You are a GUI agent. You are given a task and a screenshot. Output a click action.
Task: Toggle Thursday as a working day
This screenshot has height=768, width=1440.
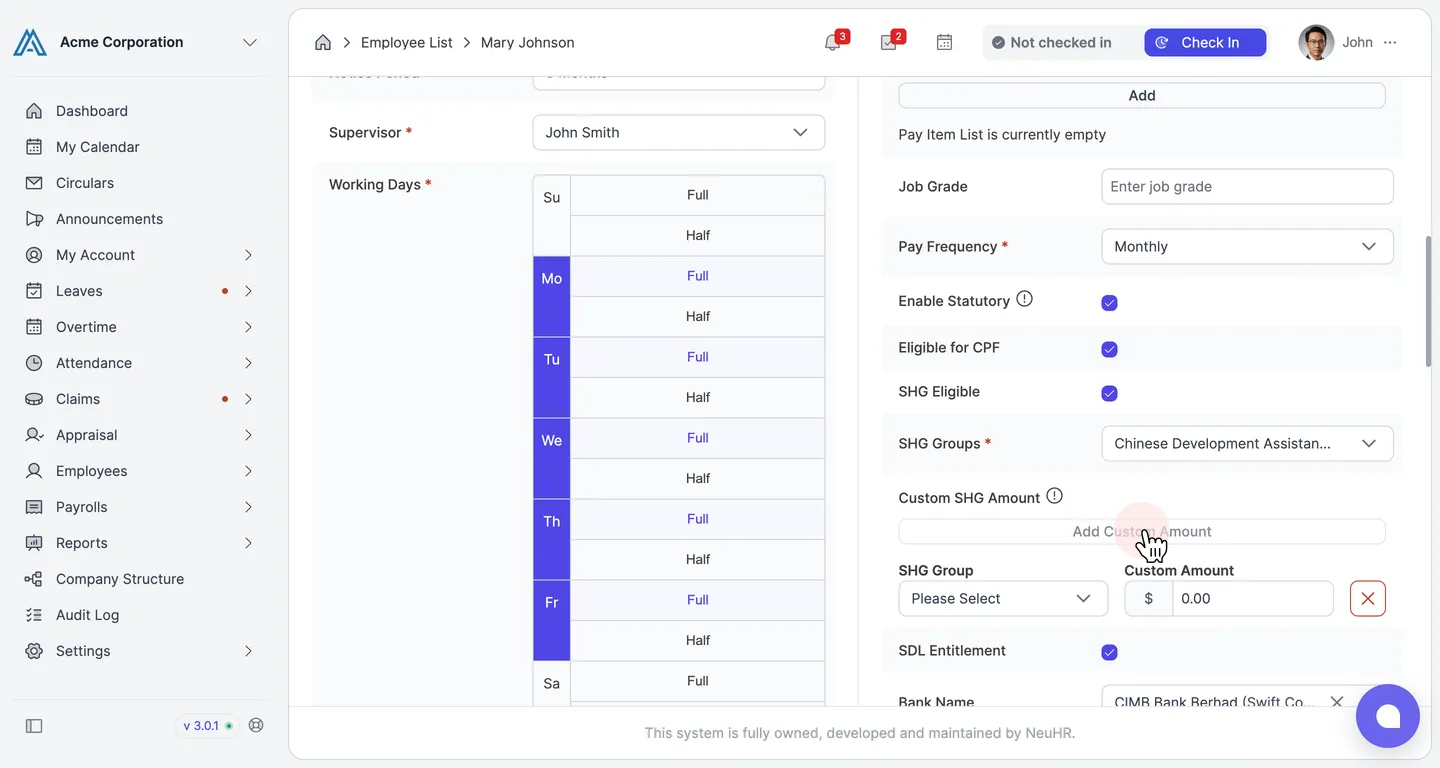click(552, 539)
